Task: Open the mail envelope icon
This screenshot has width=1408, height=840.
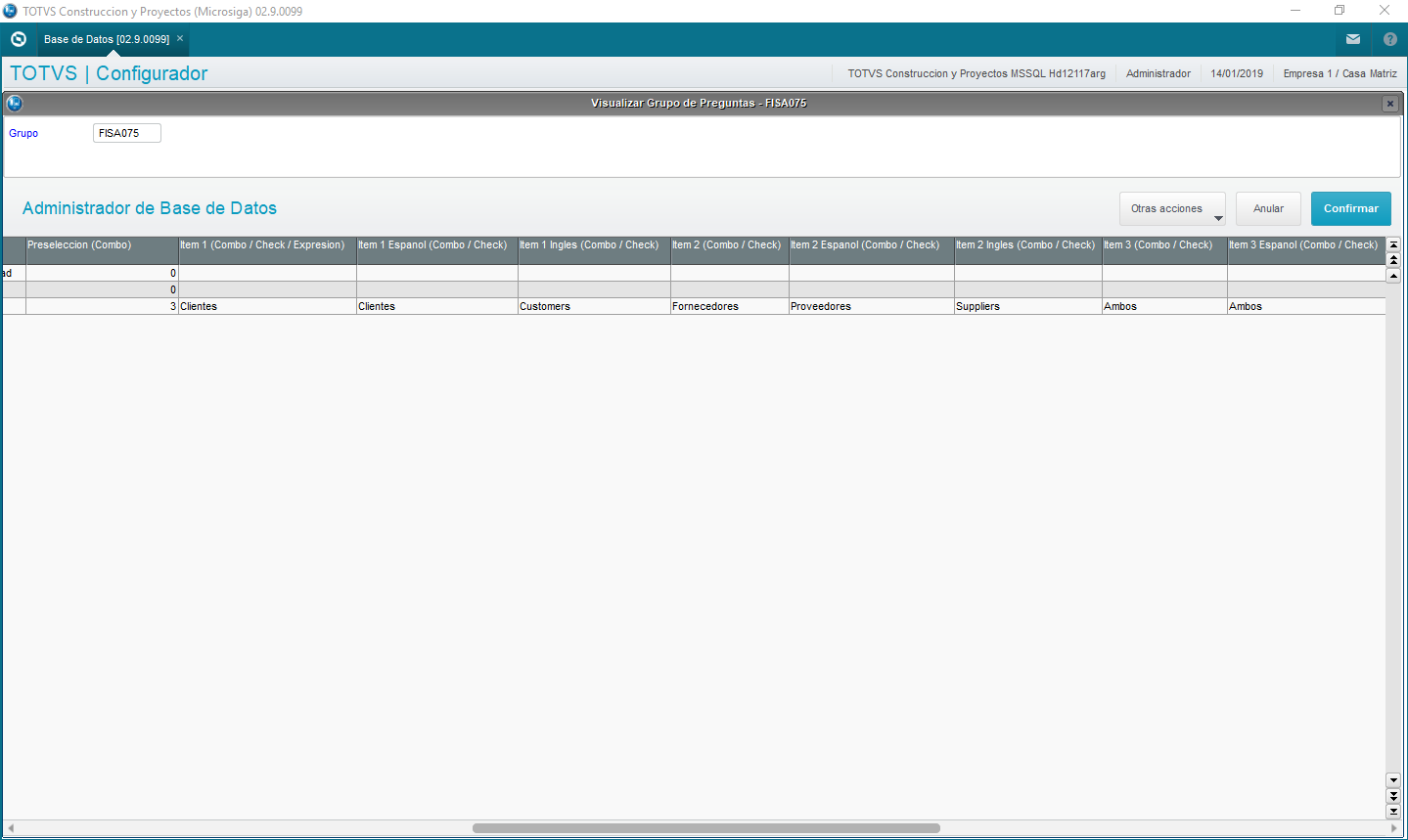Action: (x=1353, y=39)
